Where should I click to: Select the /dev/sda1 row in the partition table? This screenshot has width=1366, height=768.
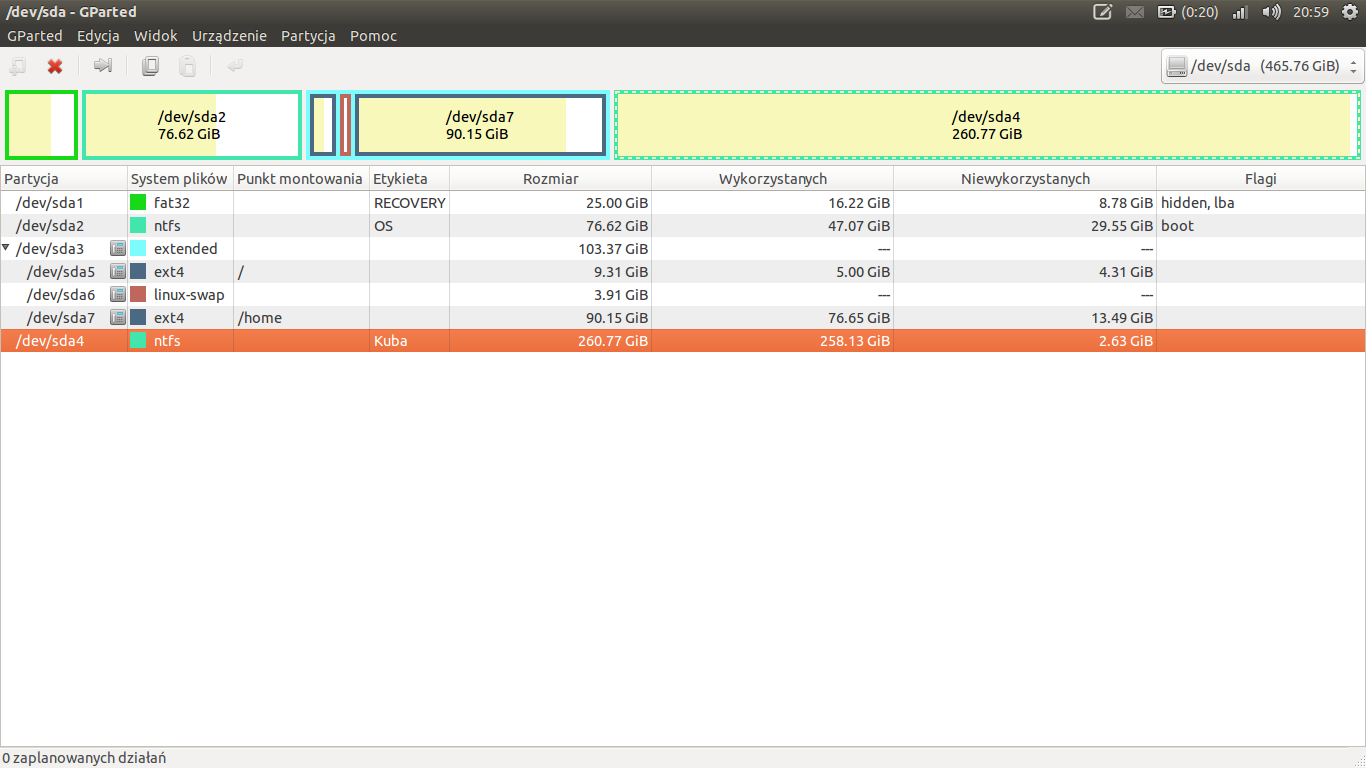683,202
